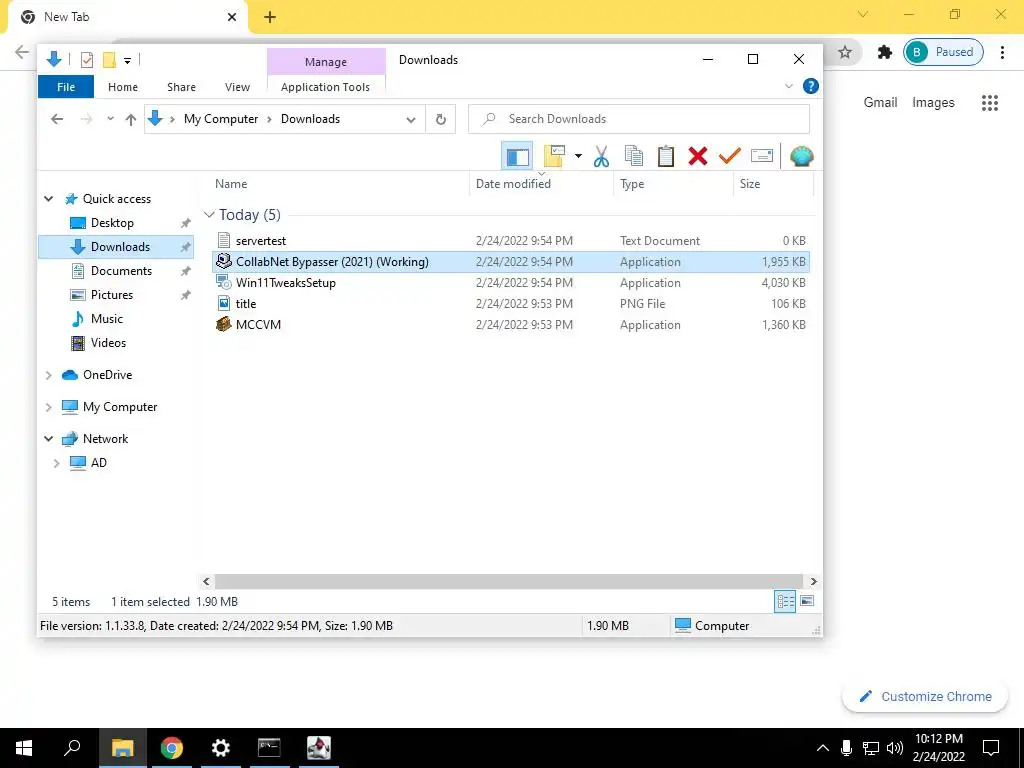Expand the My Computer tree node
Screen dimensions: 1024x768
tap(48, 407)
